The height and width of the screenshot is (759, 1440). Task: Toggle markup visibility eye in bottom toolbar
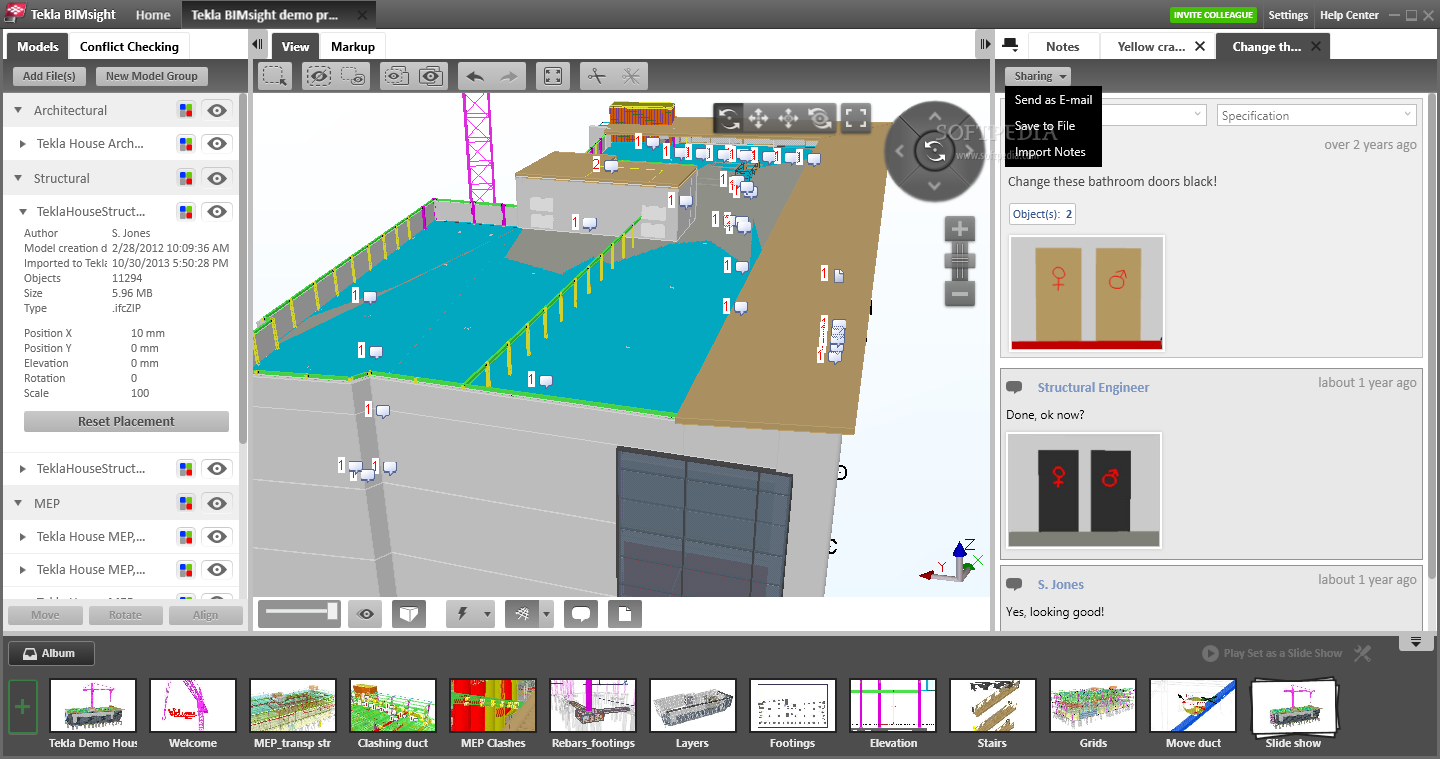point(366,614)
